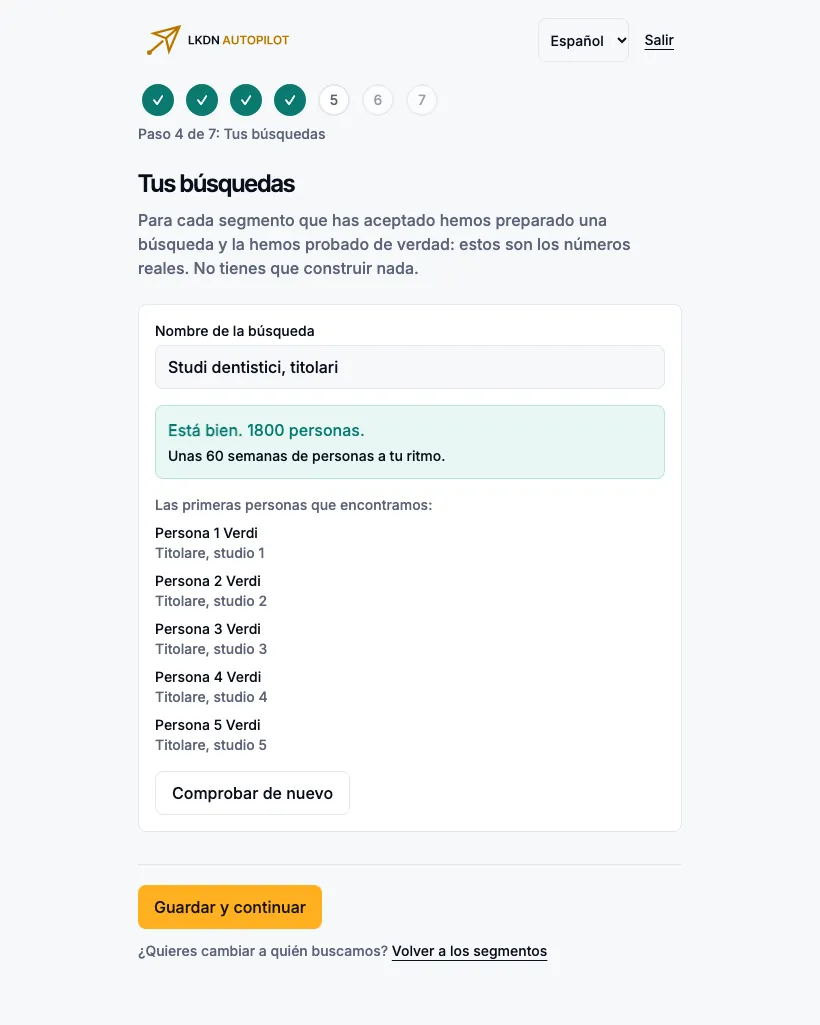Go to step 5 circle
This screenshot has width=820, height=1025.
(333, 100)
